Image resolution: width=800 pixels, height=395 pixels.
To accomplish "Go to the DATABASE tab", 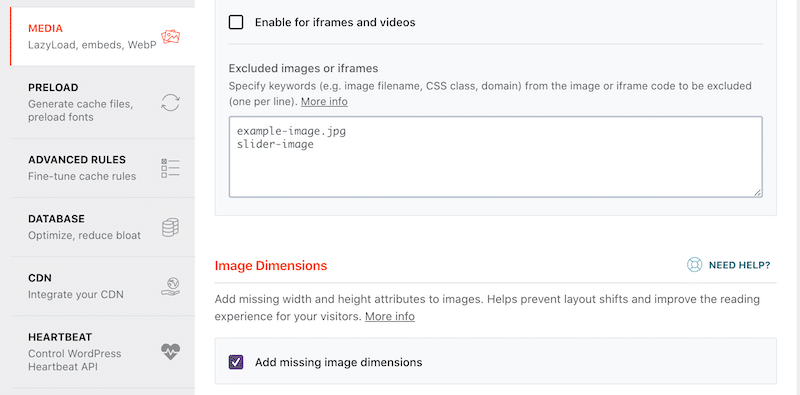I will (x=103, y=227).
